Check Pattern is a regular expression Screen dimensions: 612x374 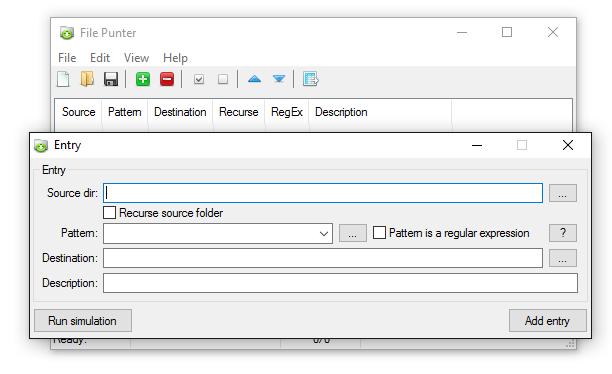(379, 233)
